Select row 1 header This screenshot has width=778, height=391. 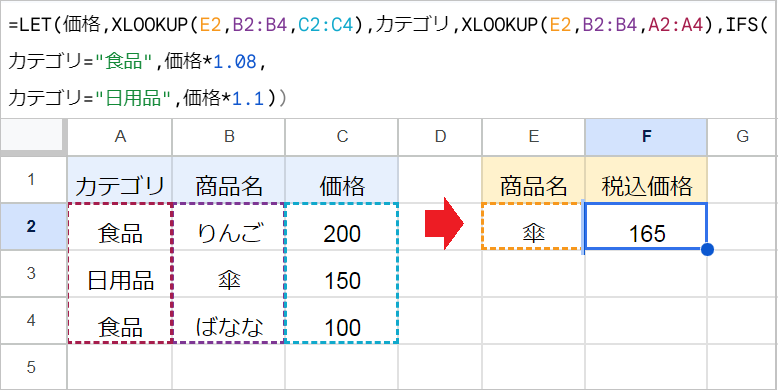click(x=33, y=179)
